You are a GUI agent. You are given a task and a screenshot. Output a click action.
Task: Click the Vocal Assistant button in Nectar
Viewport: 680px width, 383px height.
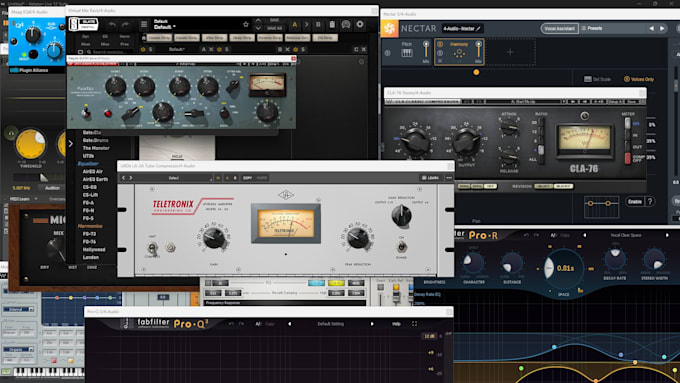pyautogui.click(x=559, y=29)
